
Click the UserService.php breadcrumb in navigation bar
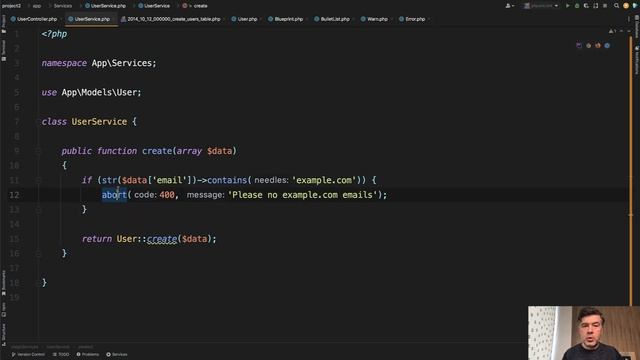click(x=105, y=6)
